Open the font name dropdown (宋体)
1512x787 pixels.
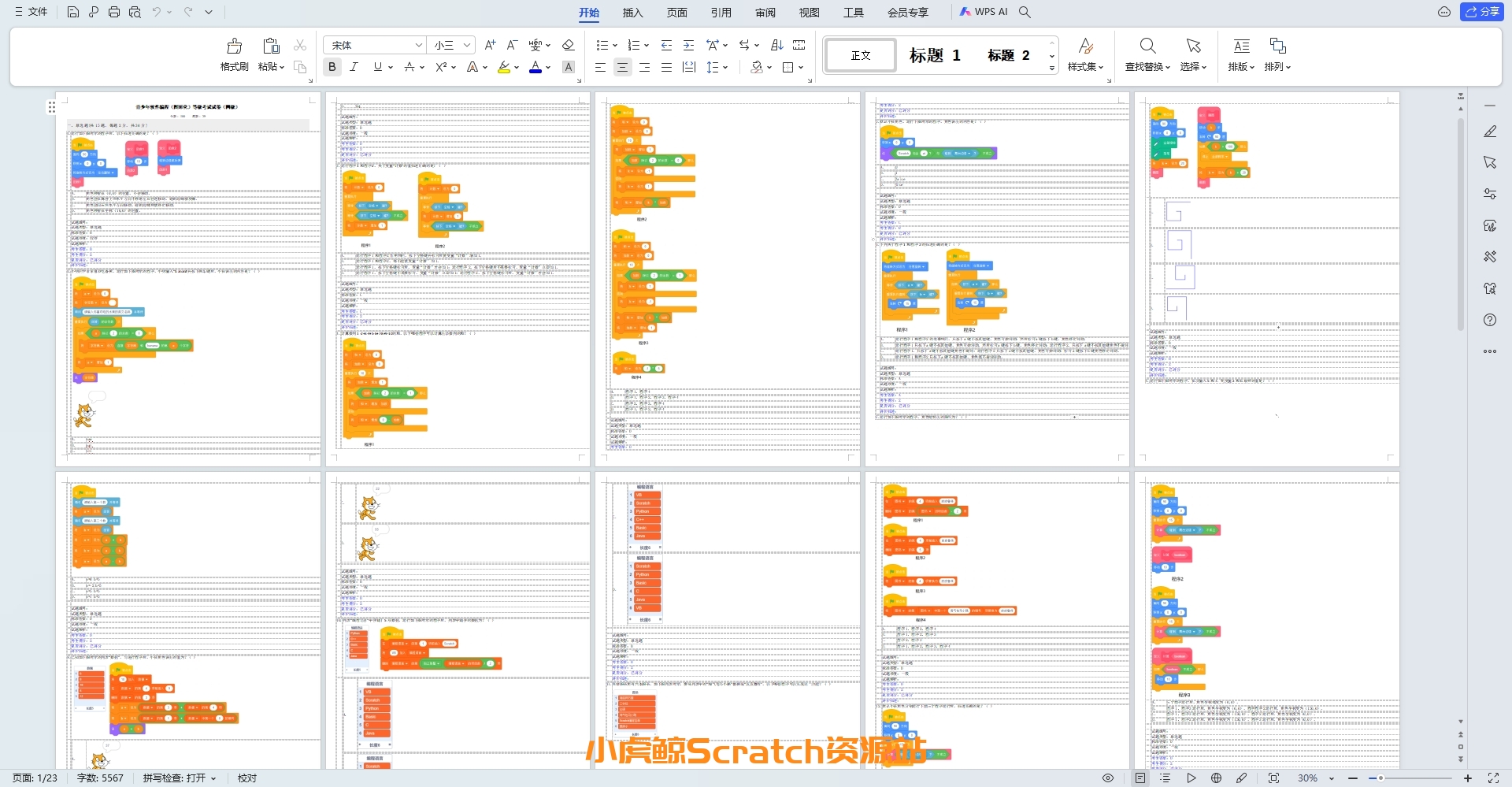(x=374, y=46)
